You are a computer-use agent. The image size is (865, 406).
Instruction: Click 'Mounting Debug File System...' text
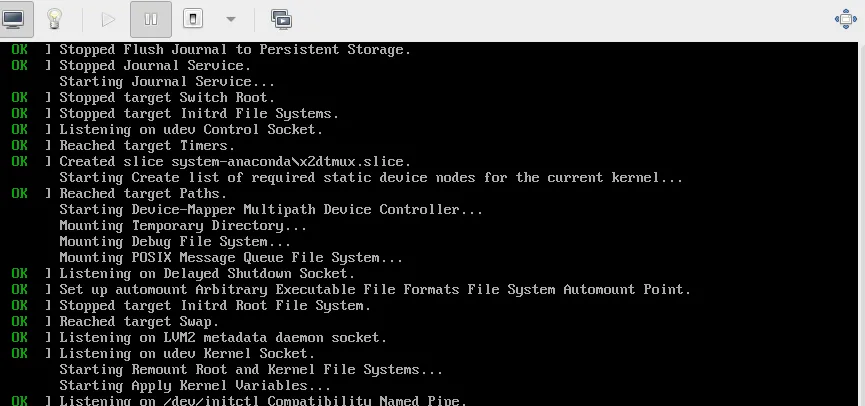pyautogui.click(x=175, y=241)
